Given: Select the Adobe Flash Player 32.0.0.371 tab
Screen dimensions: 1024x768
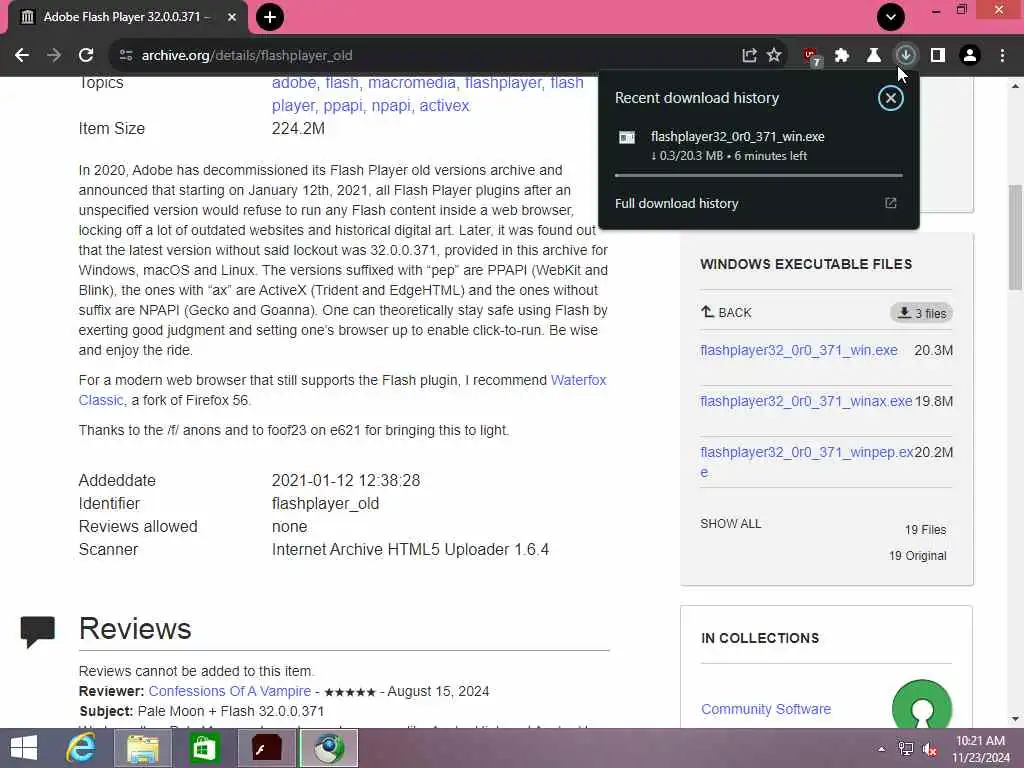Looking at the screenshot, I should point(128,17).
